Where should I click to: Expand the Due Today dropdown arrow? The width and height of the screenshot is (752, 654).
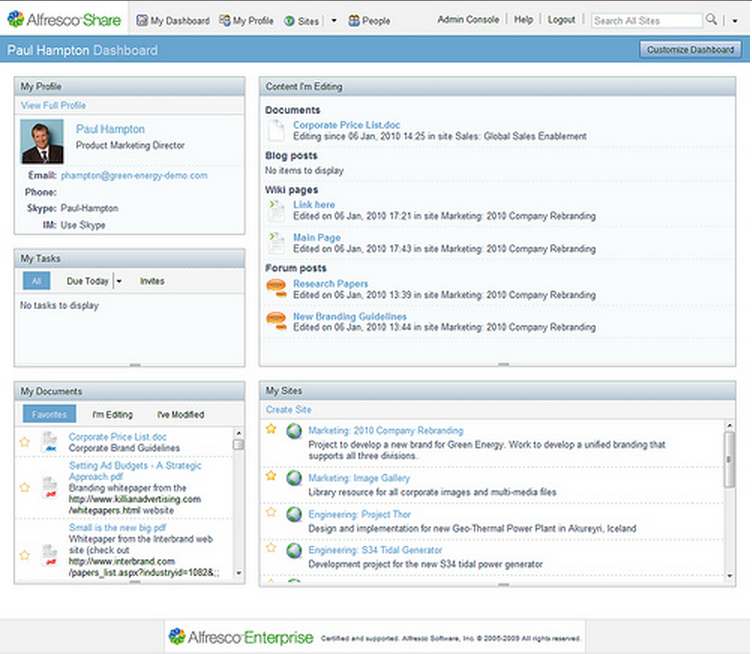(x=120, y=282)
